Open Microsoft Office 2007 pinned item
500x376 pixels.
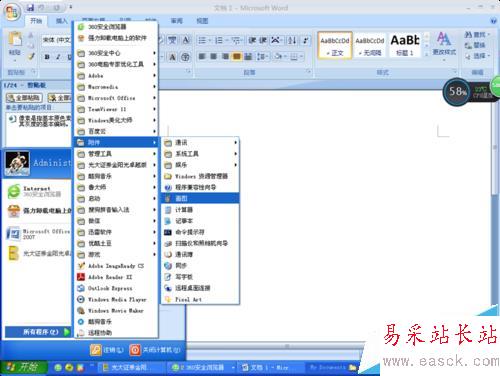[x=38, y=234]
